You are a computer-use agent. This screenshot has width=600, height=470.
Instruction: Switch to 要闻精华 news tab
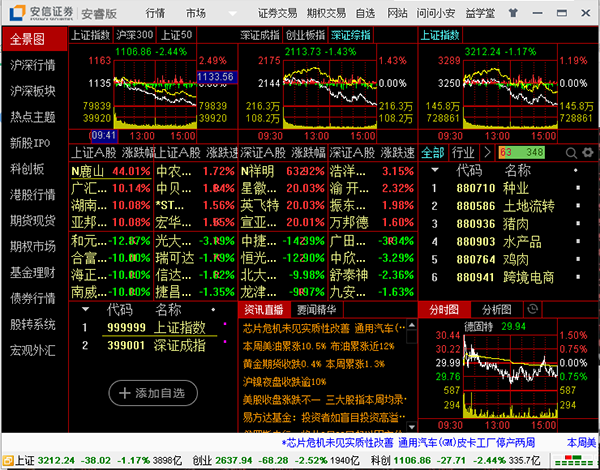click(x=316, y=310)
